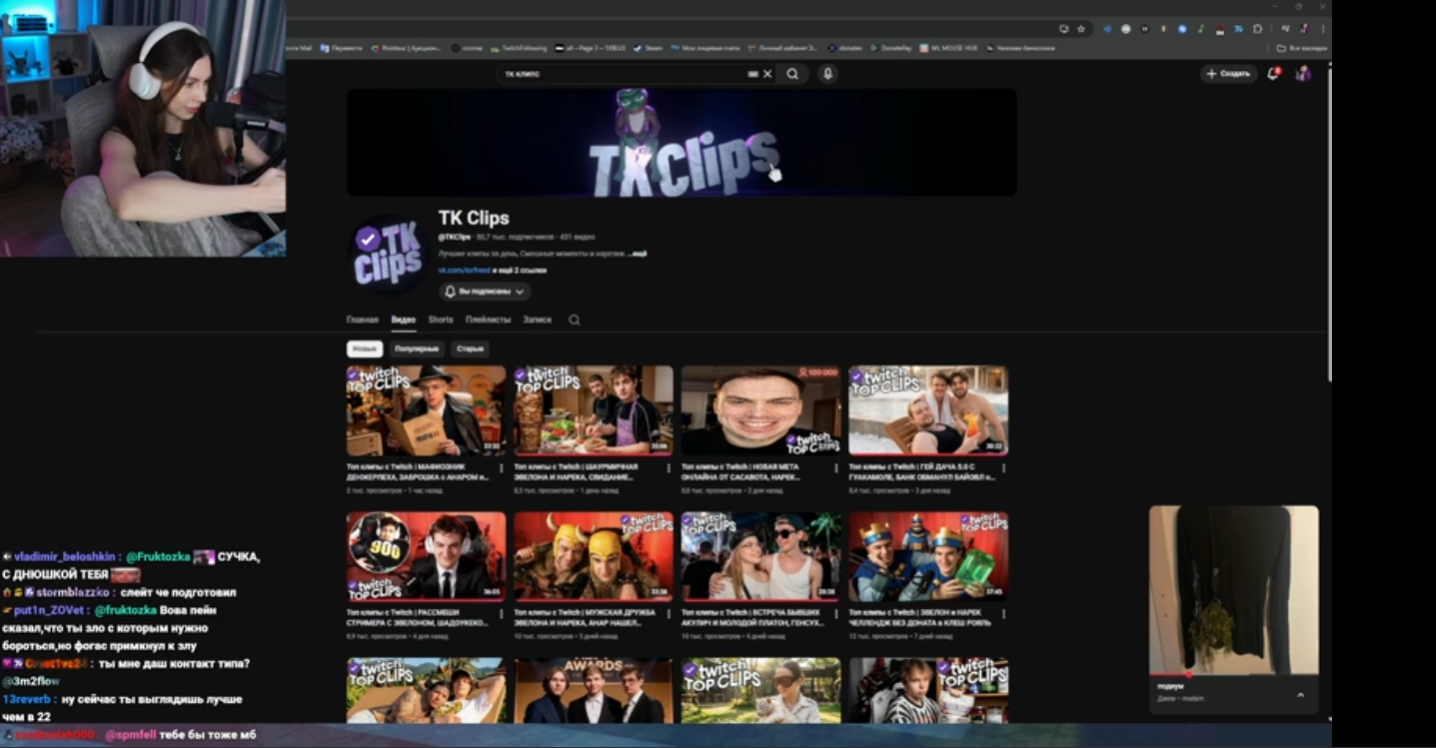Search within channel using the tab-row magnifier
This screenshot has width=1436, height=748.
(574, 320)
